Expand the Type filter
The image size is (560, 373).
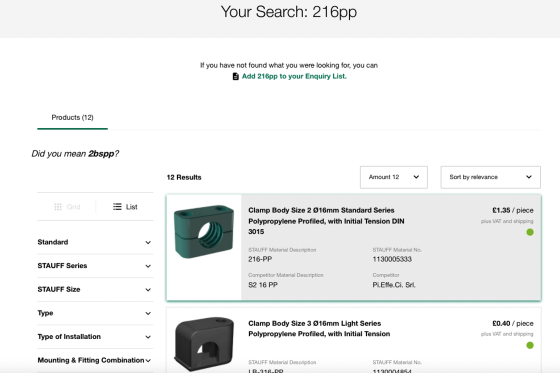pyautogui.click(x=95, y=313)
